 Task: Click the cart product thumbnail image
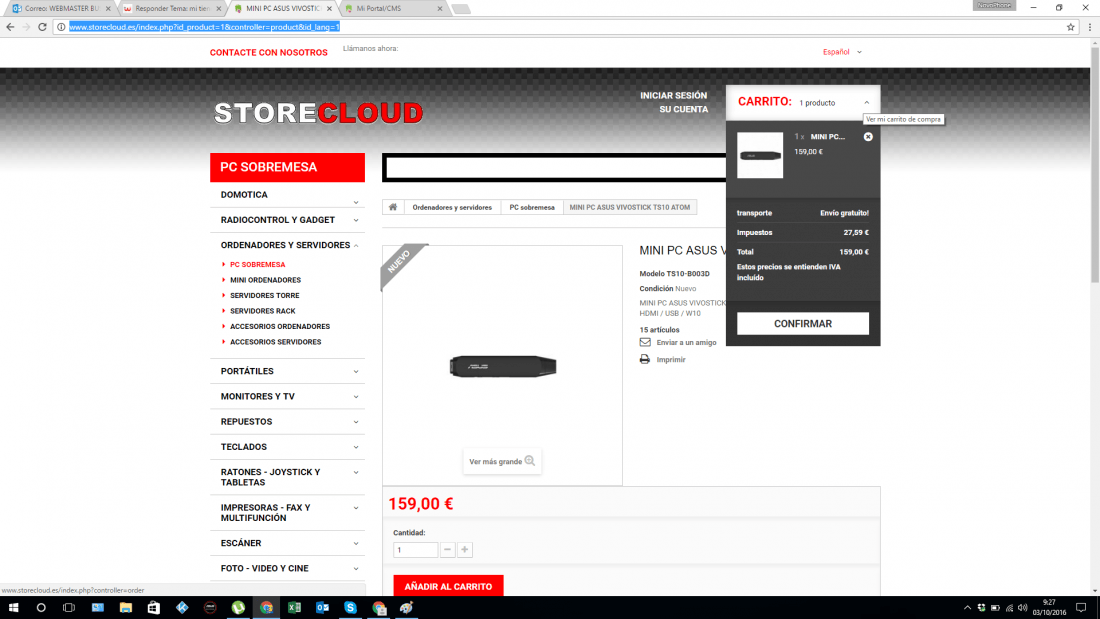760,155
